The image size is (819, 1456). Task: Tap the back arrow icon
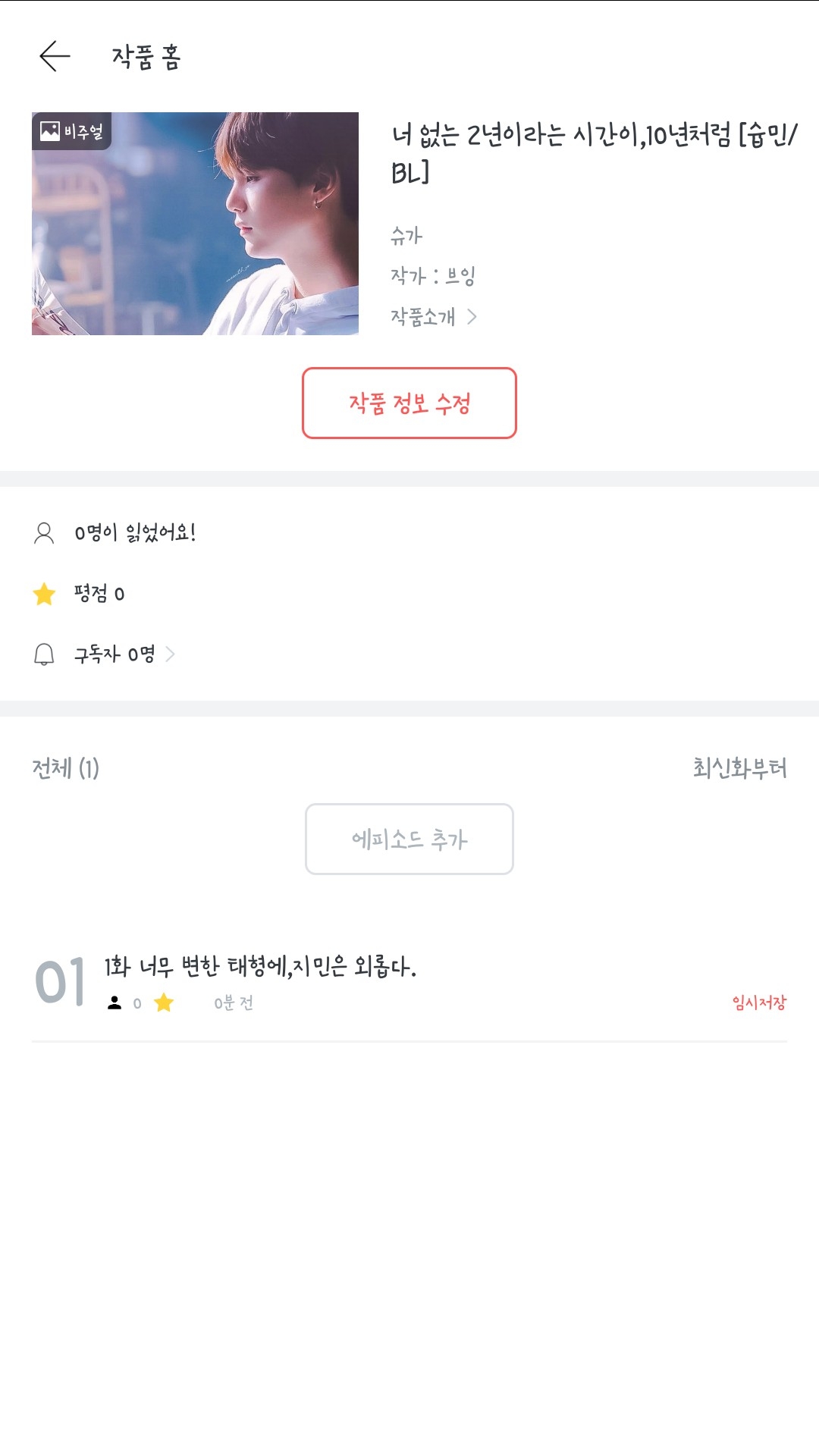click(55, 56)
